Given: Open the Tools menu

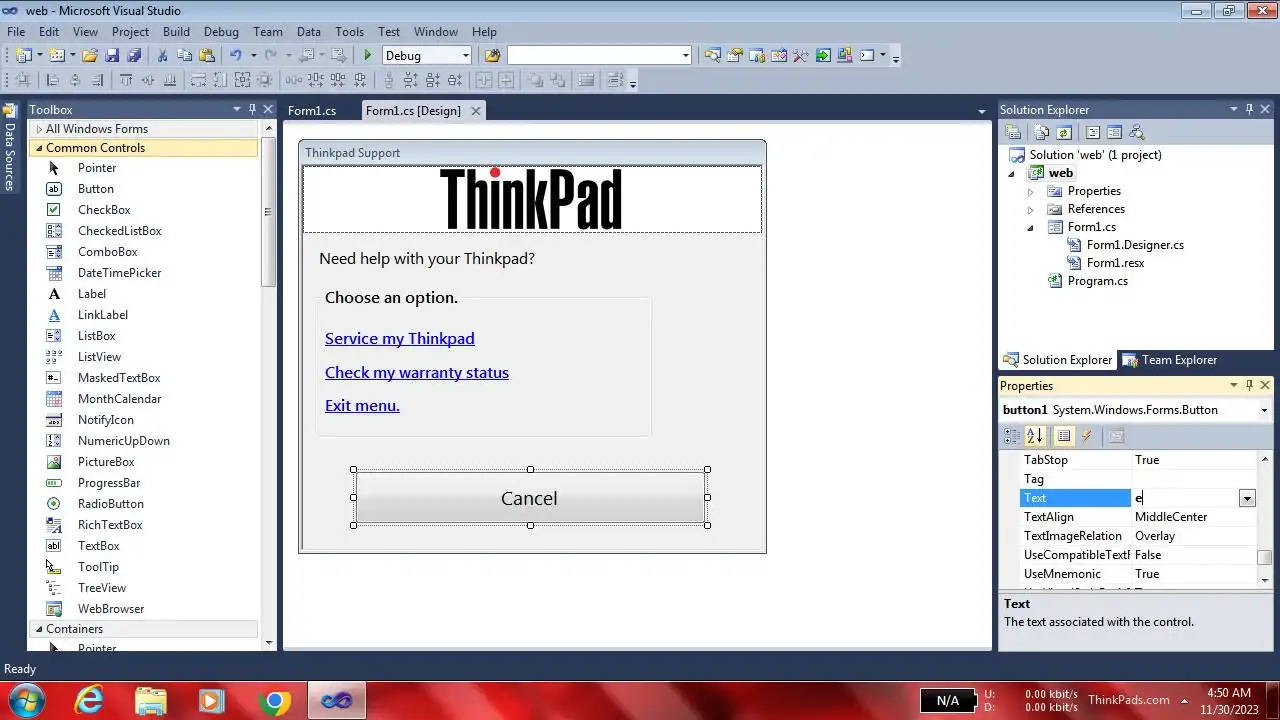Looking at the screenshot, I should [x=349, y=32].
